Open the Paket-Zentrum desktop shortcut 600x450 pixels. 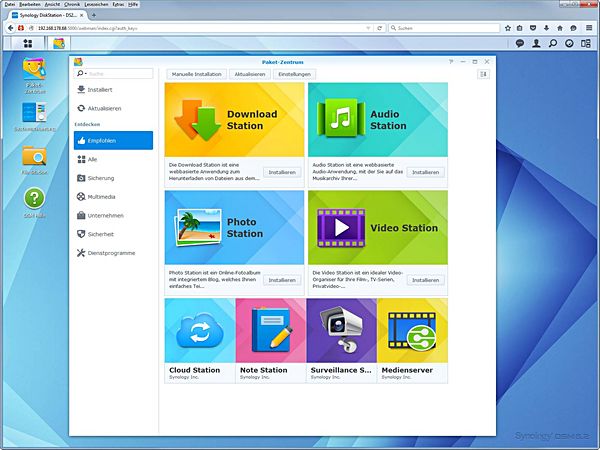(34, 75)
